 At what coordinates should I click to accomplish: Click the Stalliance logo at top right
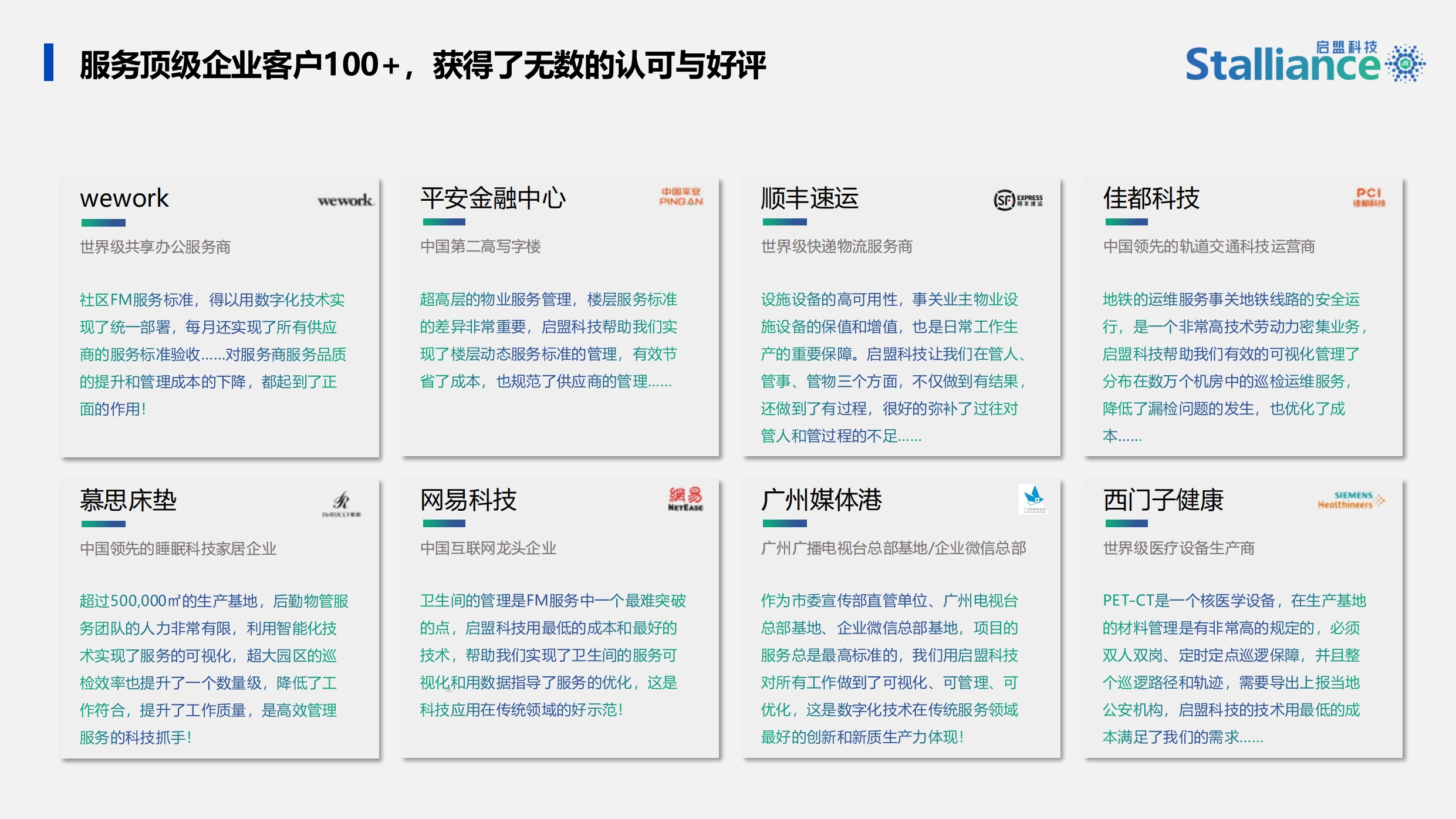coord(1305,62)
